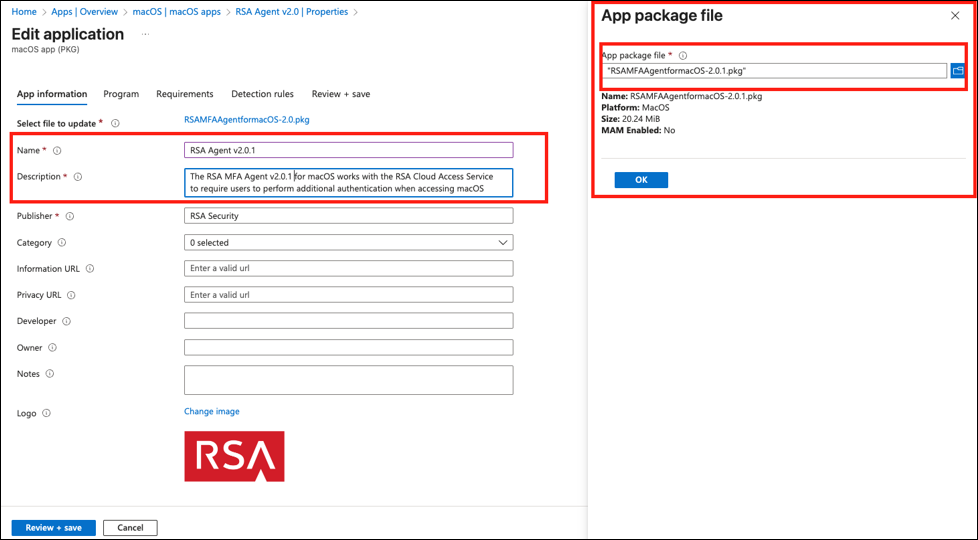Viewport: 978px width, 540px height.
Task: Click info icon next to Publisher label
Action: click(x=70, y=216)
